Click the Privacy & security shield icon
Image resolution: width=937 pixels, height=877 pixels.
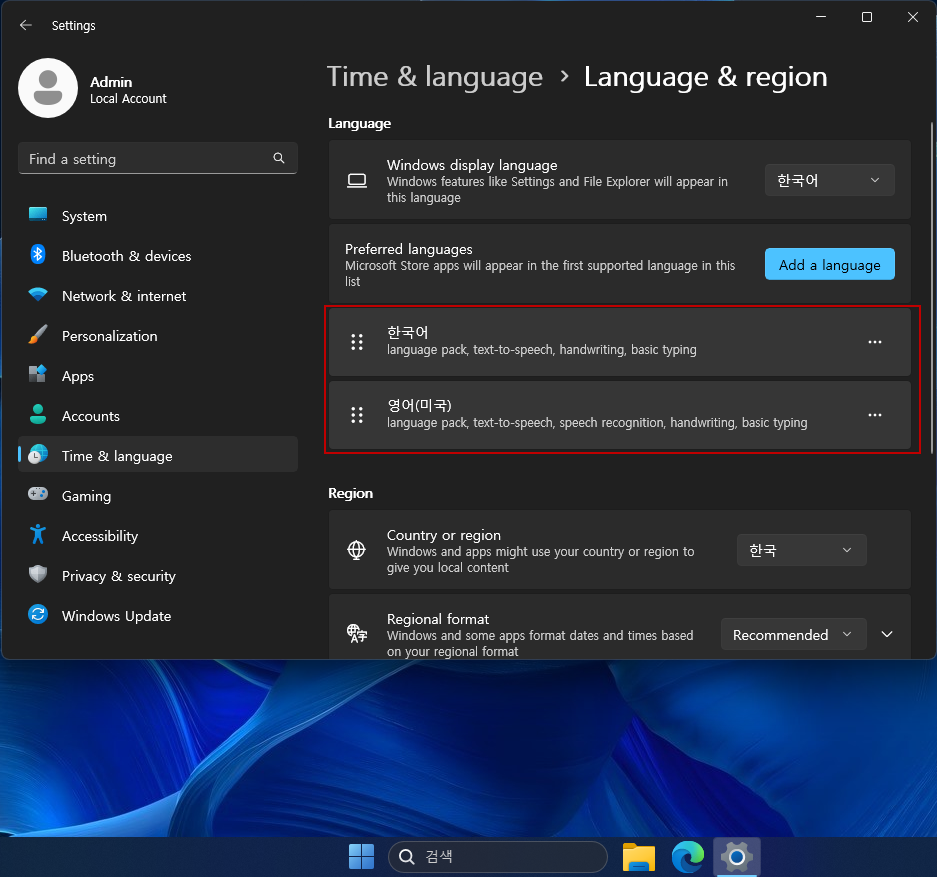[38, 575]
